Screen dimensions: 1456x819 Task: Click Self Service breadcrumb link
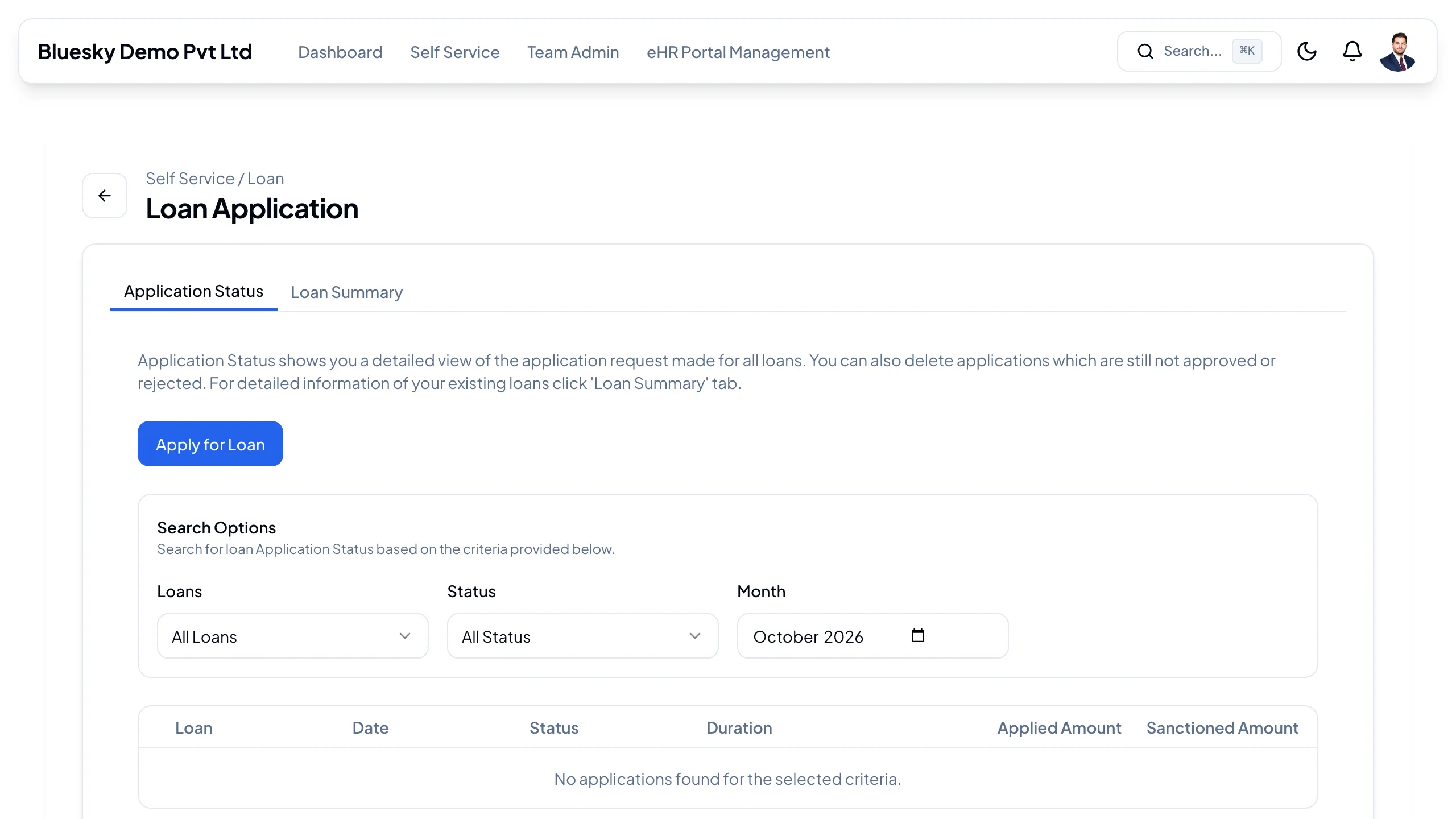tap(190, 179)
